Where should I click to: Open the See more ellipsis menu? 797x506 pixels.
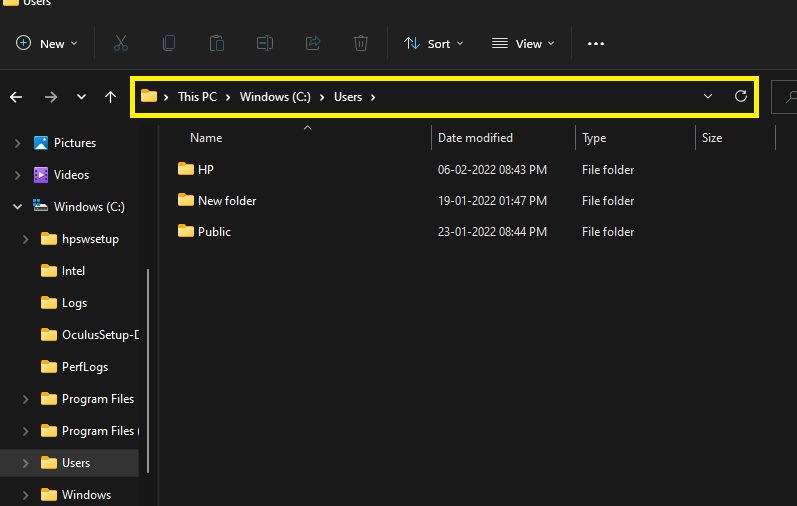(x=596, y=43)
